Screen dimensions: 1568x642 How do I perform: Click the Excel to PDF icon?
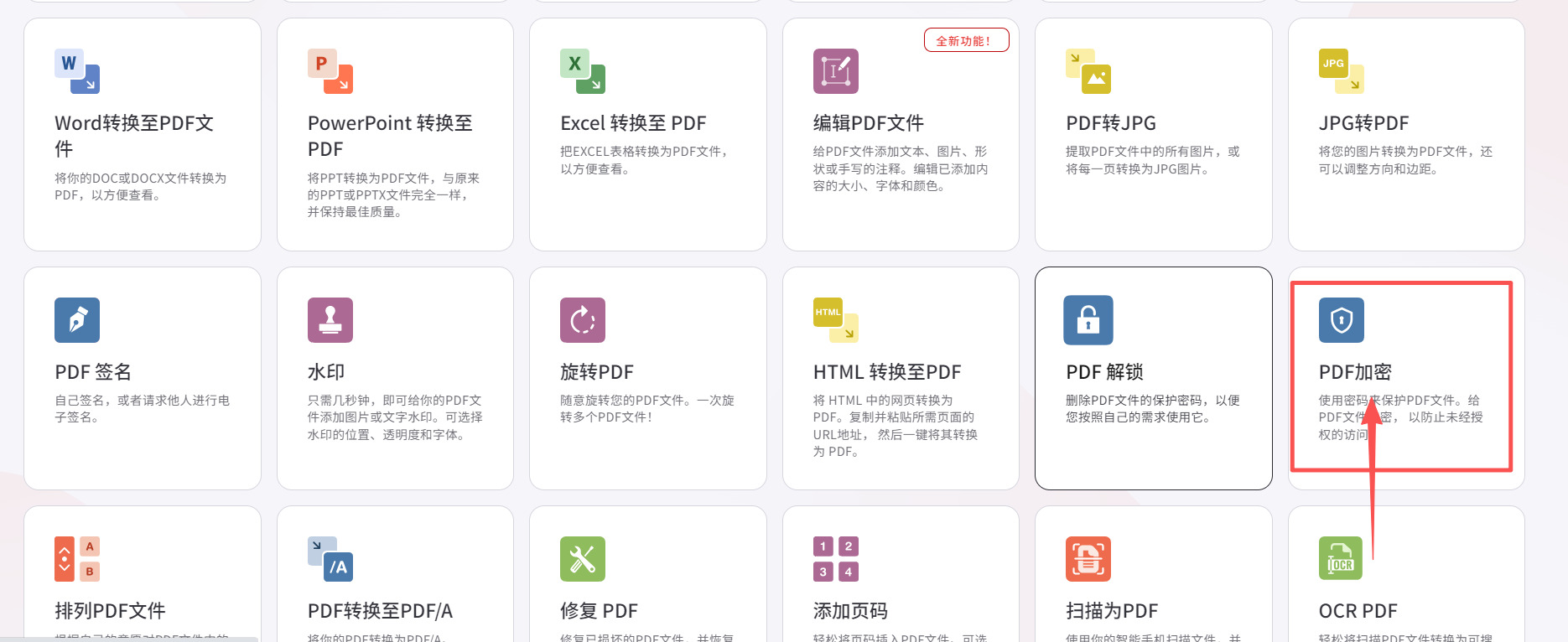[583, 71]
